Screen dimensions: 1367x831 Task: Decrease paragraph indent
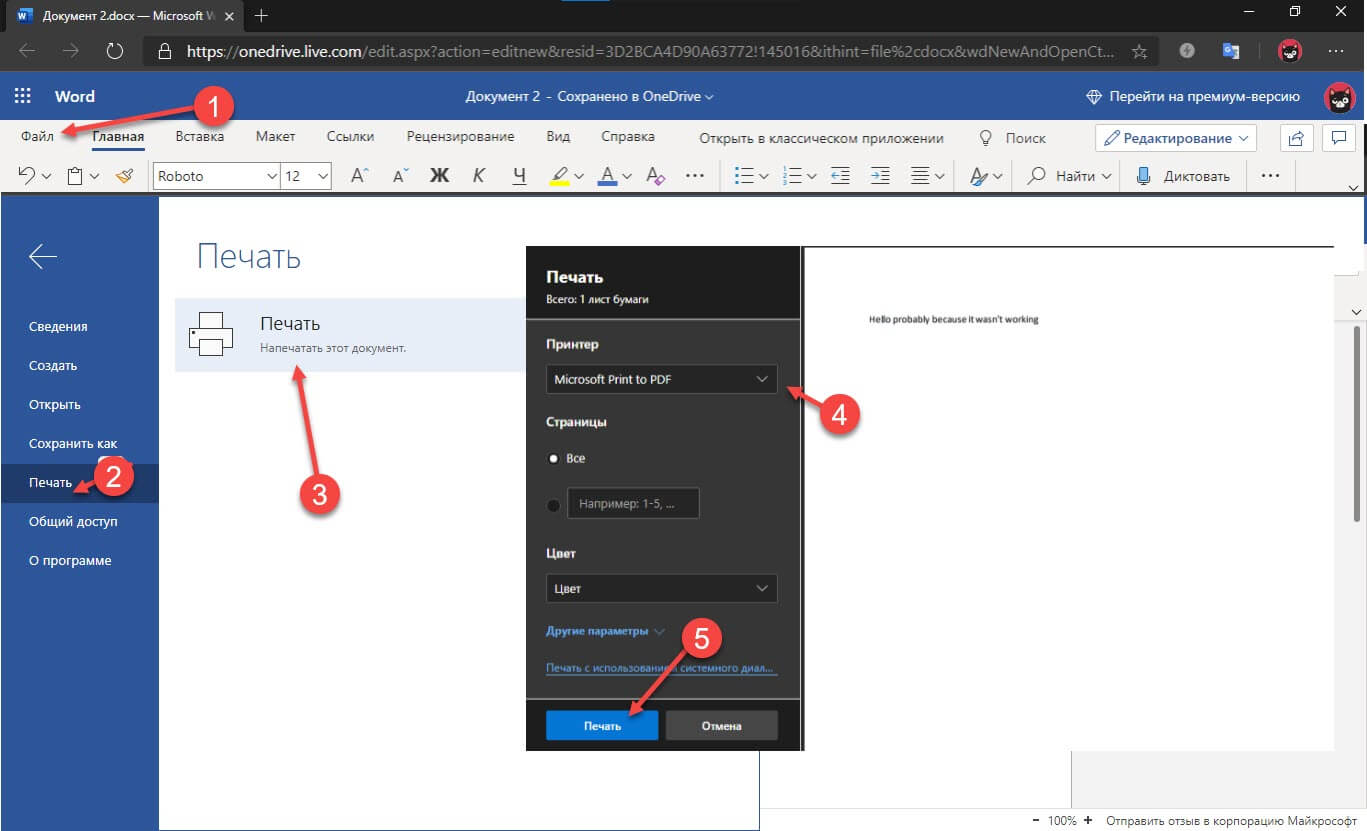pyautogui.click(x=840, y=176)
